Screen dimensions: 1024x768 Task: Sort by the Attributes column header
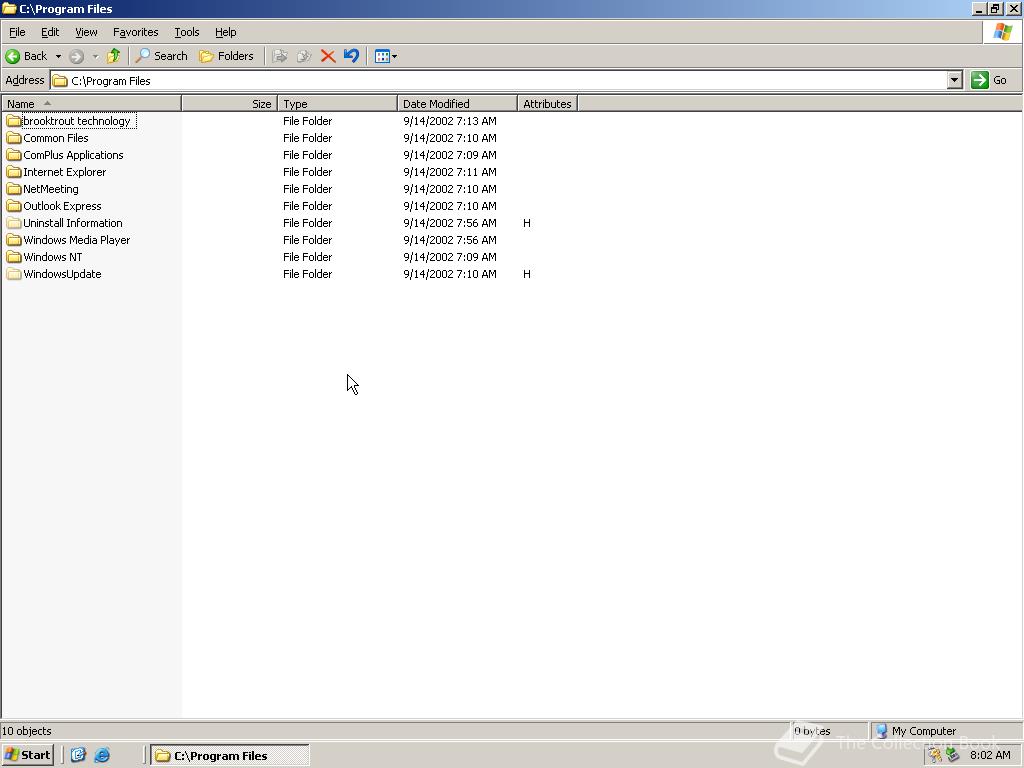pos(547,104)
